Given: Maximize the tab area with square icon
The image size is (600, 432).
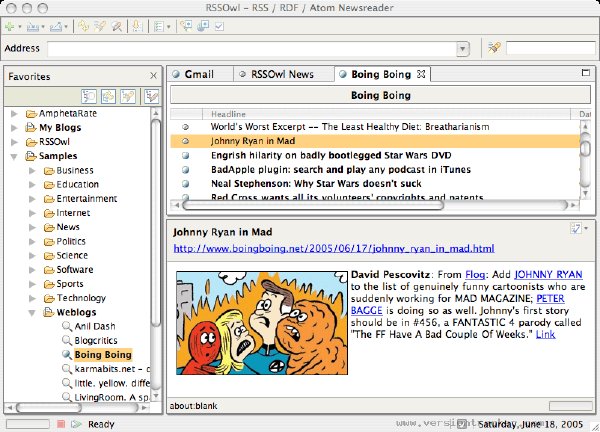Looking at the screenshot, I should pos(585,72).
